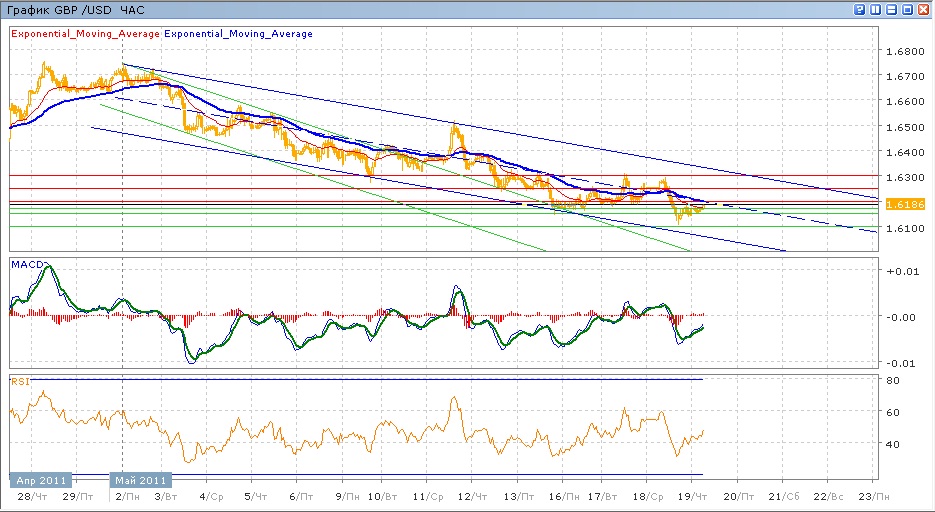Click the blue Exponential_Moving_Average legend label
The width and height of the screenshot is (935, 512).
tap(238, 34)
